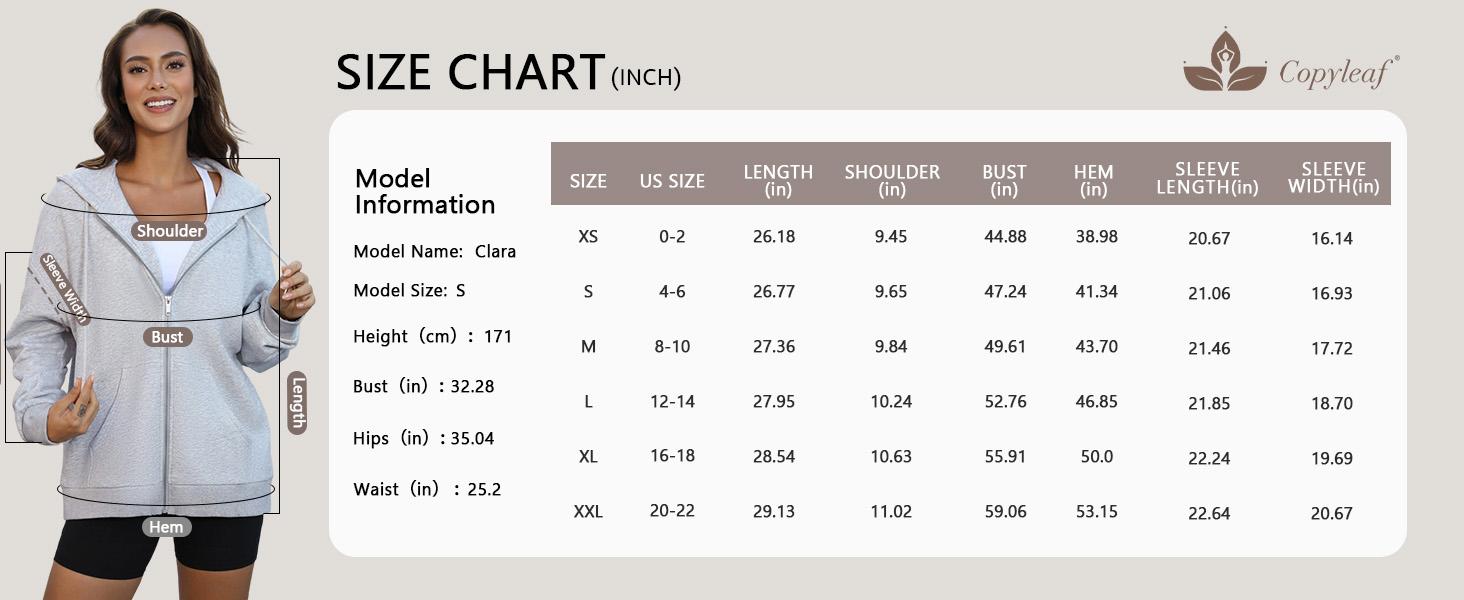Click the Shoulder label on the model
Viewport: 1464px width, 600px height.
170,231
